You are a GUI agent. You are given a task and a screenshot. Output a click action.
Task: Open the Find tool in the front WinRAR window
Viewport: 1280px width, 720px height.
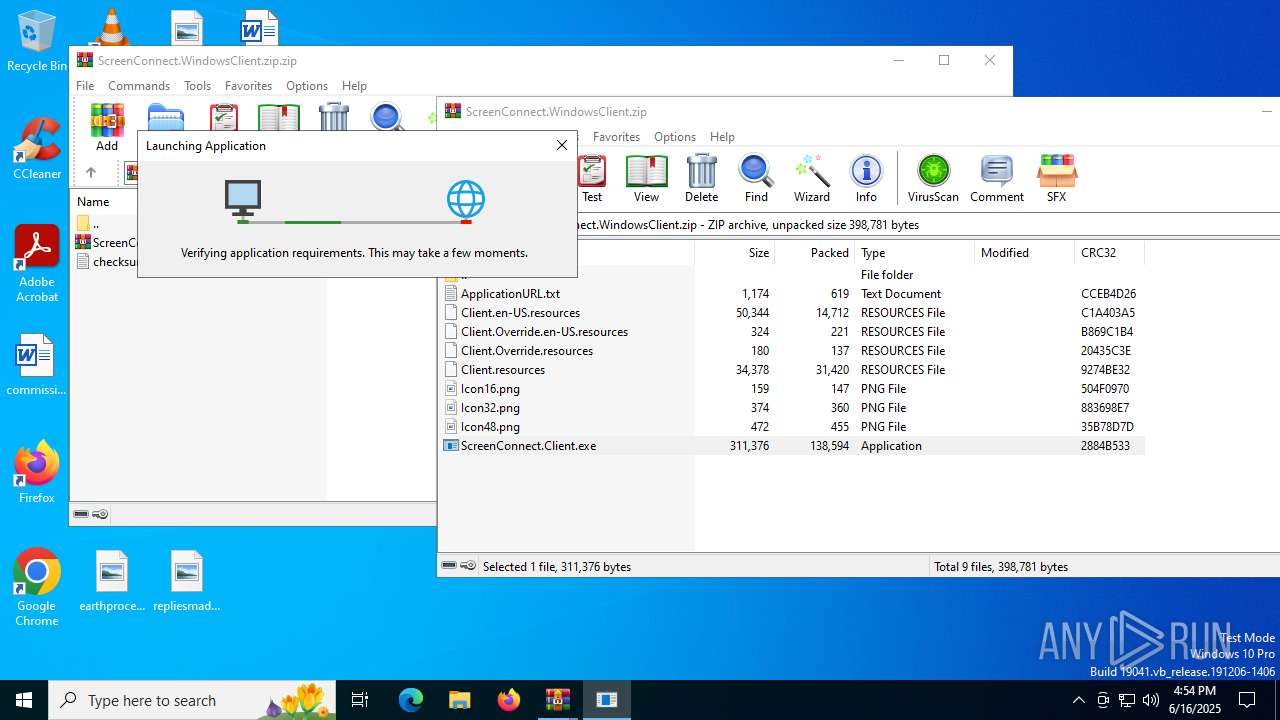click(756, 178)
